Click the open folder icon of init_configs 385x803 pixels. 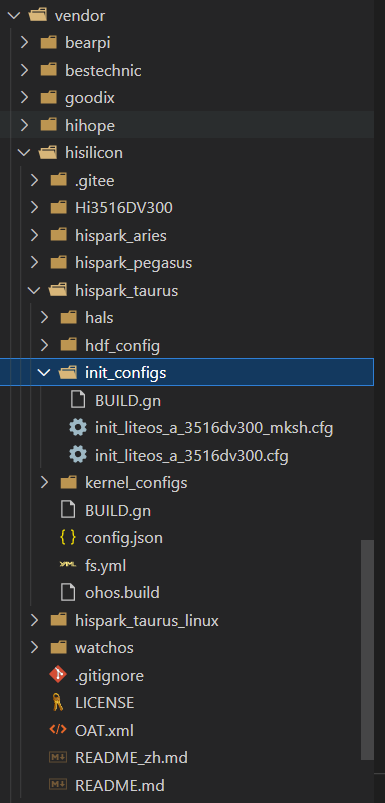coord(68,373)
